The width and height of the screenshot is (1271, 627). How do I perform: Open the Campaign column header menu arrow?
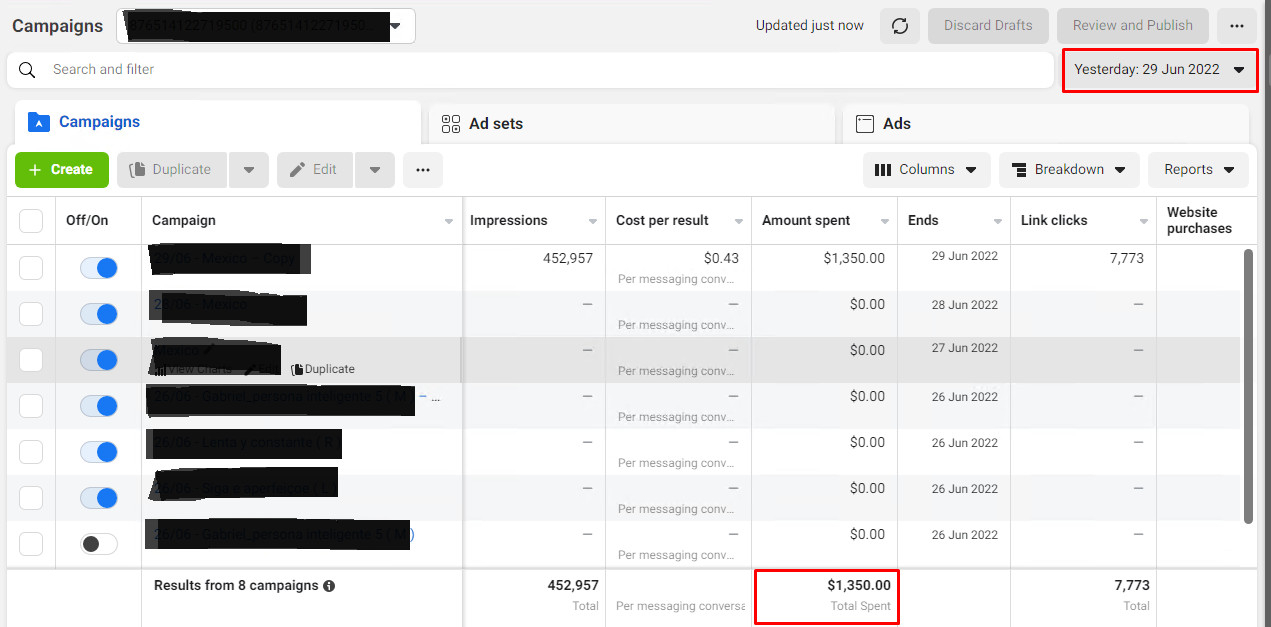[x=449, y=222]
